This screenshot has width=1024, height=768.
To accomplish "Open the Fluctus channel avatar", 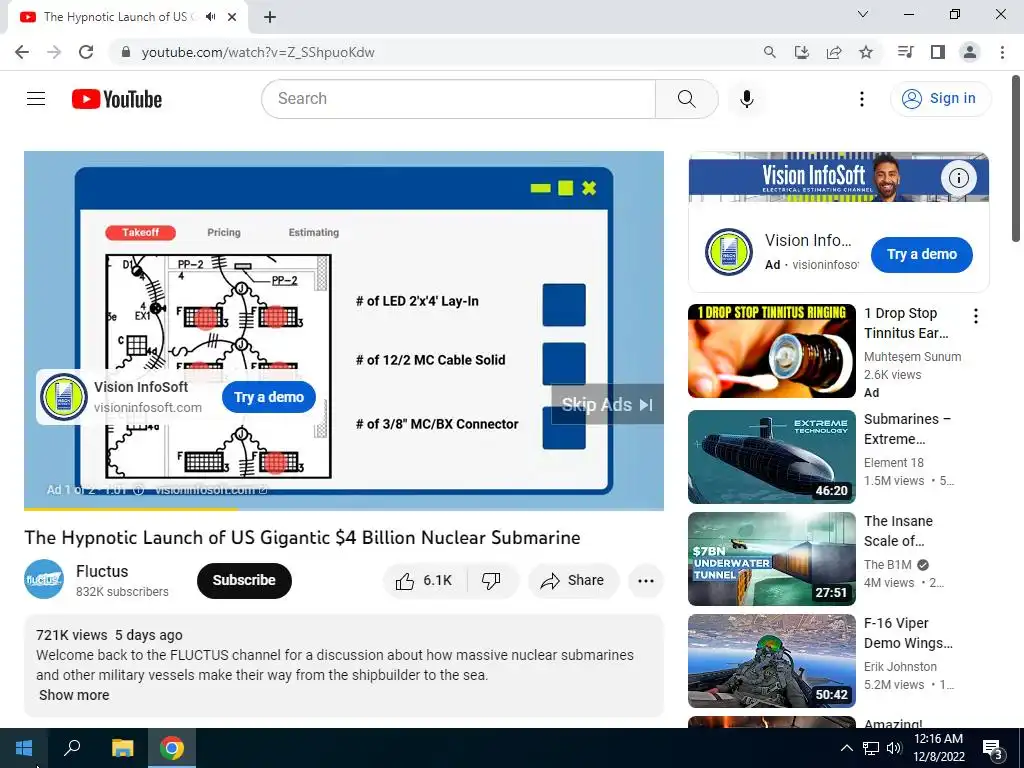I will tap(44, 579).
